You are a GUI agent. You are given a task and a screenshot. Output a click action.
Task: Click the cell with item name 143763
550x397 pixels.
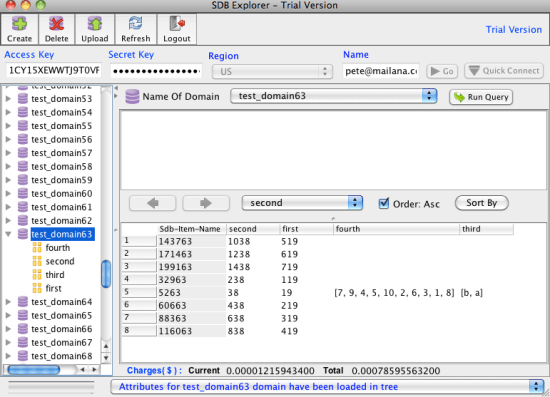point(191,241)
